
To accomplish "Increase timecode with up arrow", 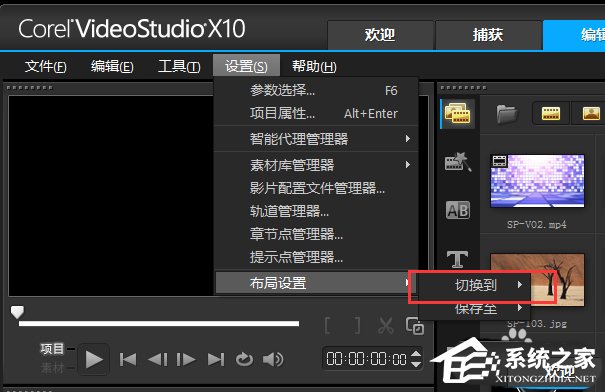I will tap(416, 353).
